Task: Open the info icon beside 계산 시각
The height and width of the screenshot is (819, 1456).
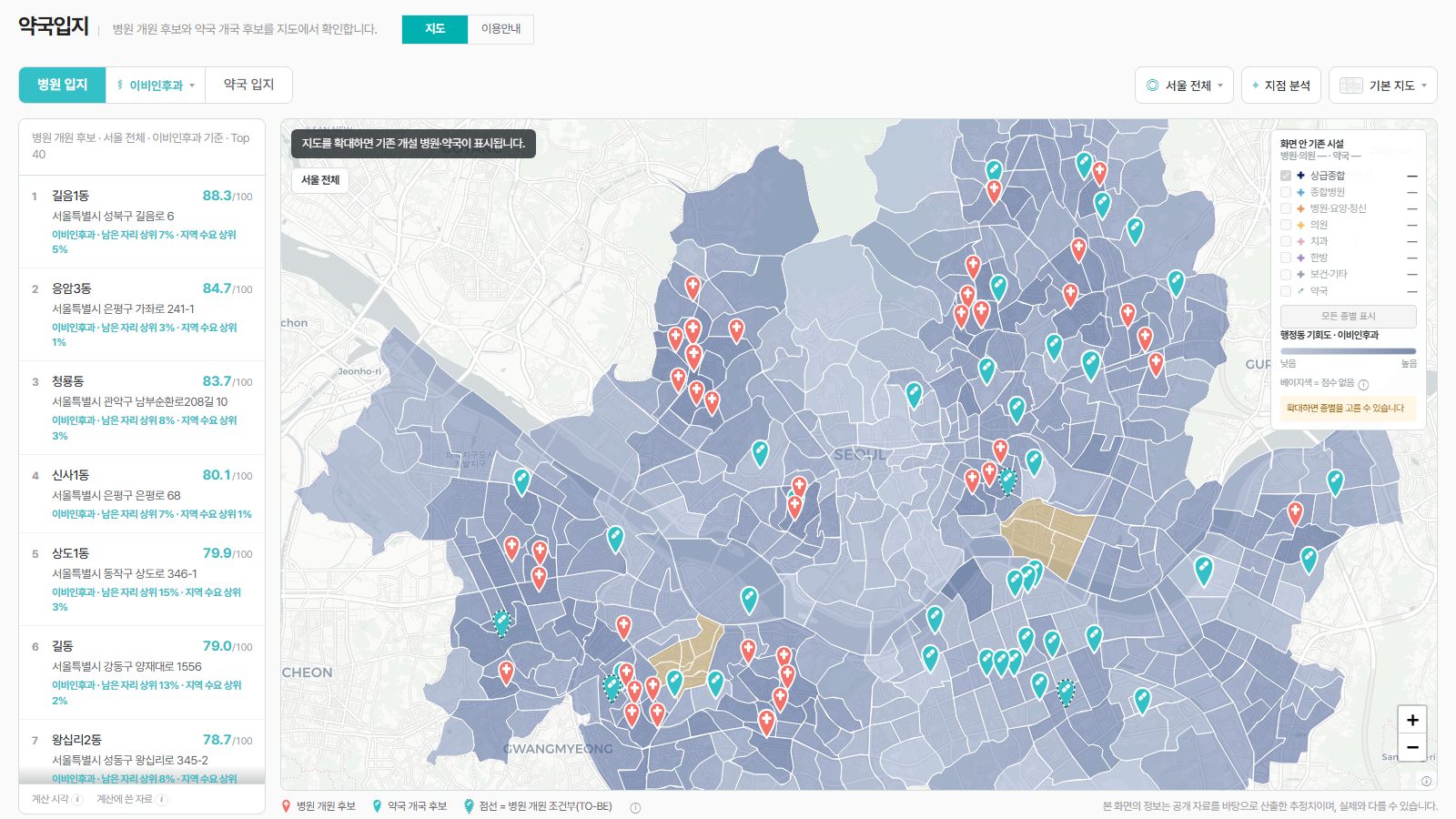Action: [78, 799]
